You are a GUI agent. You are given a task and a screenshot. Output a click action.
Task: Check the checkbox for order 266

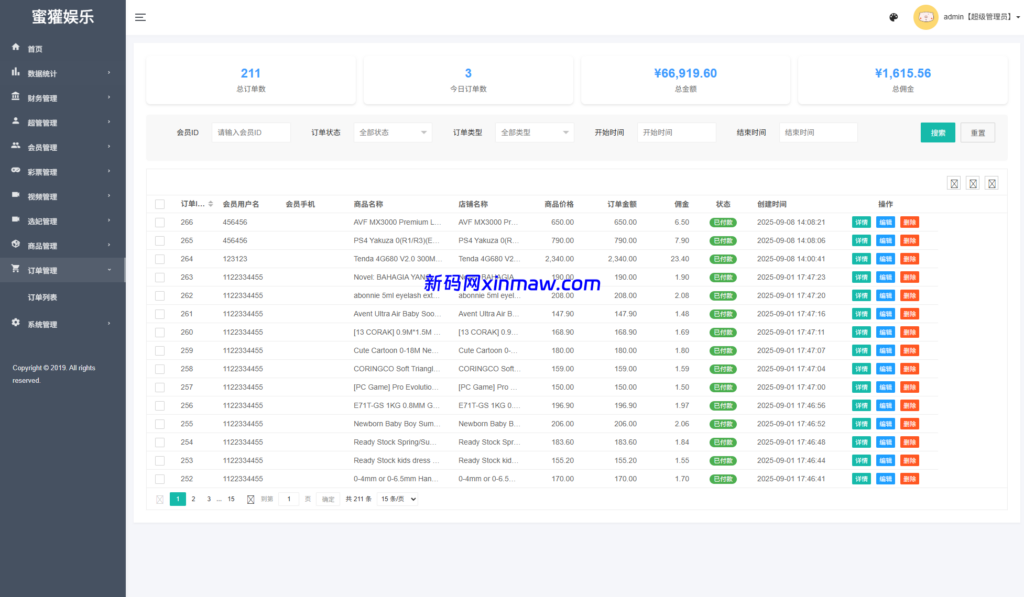click(x=160, y=223)
